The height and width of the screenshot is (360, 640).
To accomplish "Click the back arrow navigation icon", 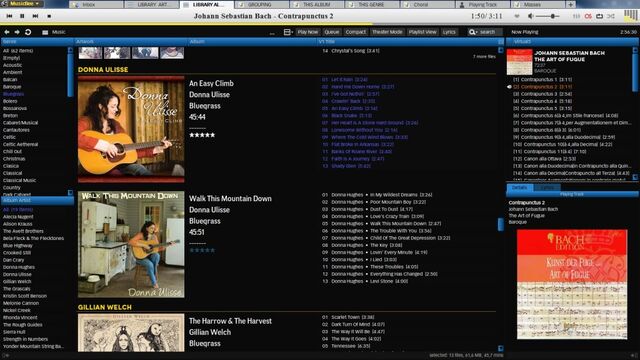I will pyautogui.click(x=7, y=32).
